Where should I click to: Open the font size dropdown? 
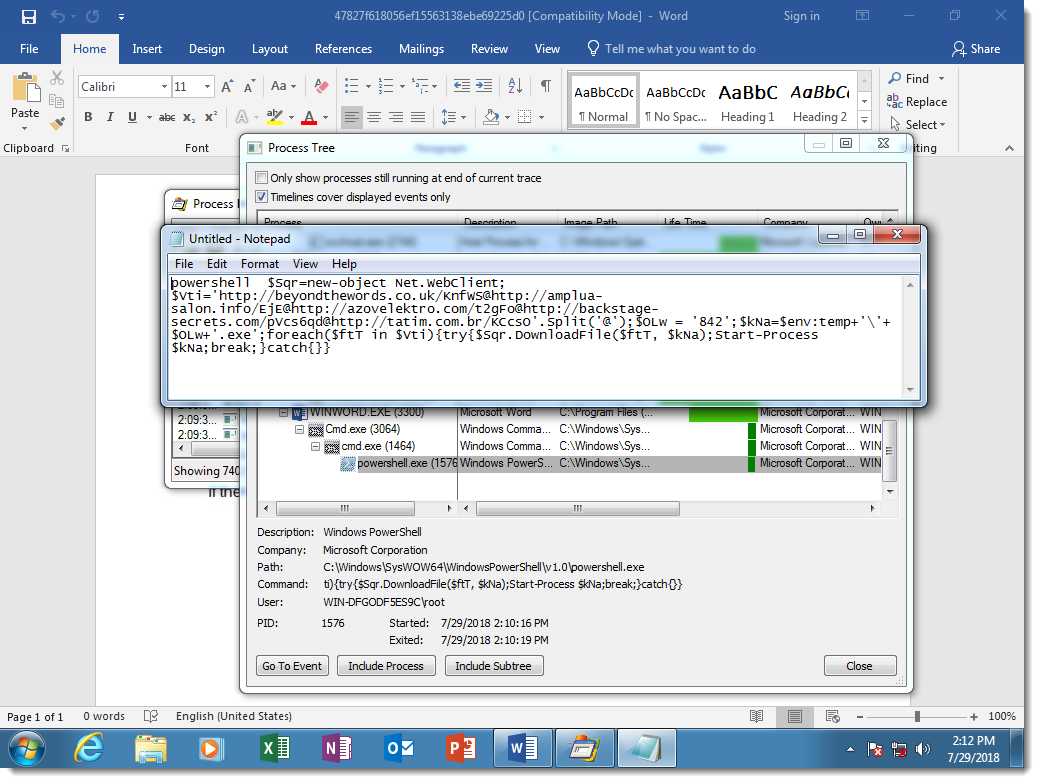[207, 87]
